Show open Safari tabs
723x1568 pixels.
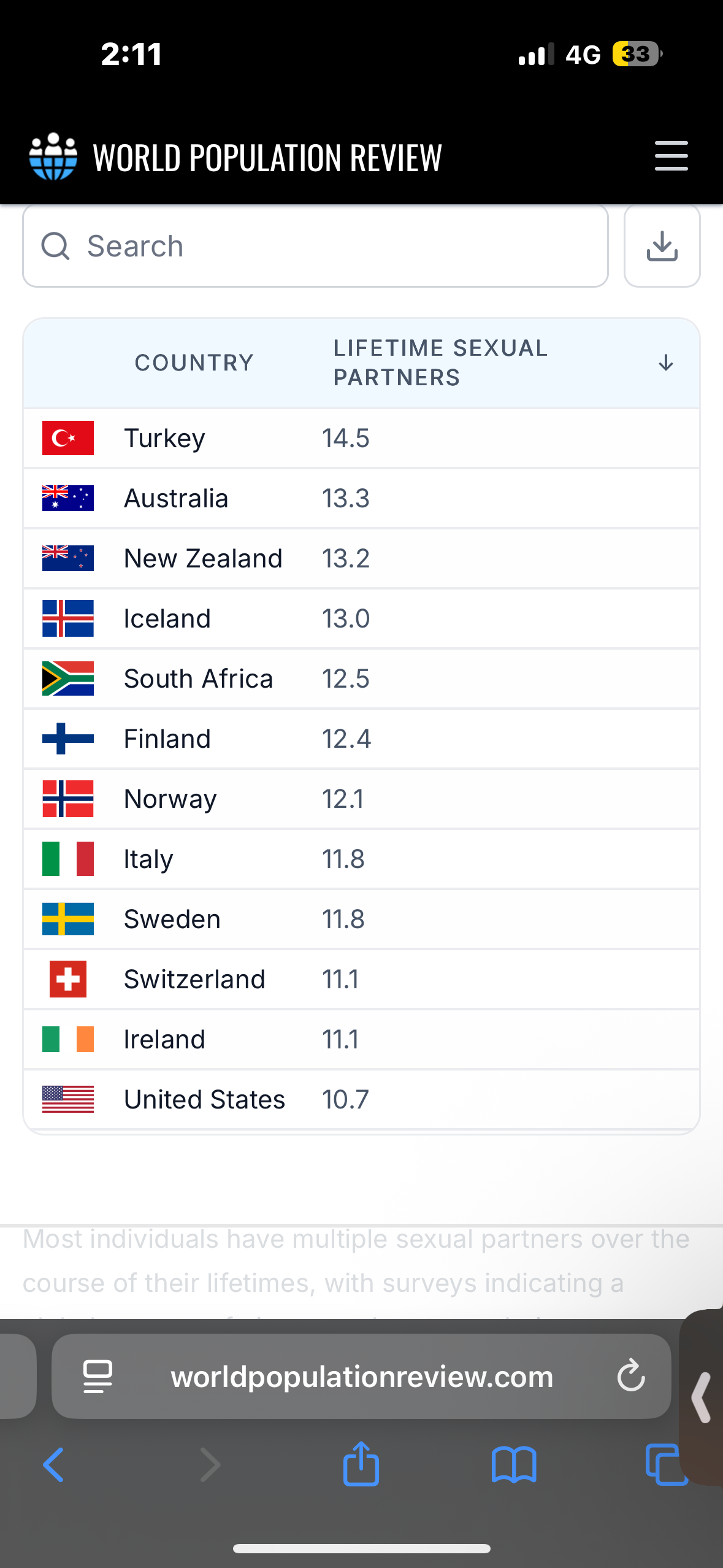(665, 1465)
